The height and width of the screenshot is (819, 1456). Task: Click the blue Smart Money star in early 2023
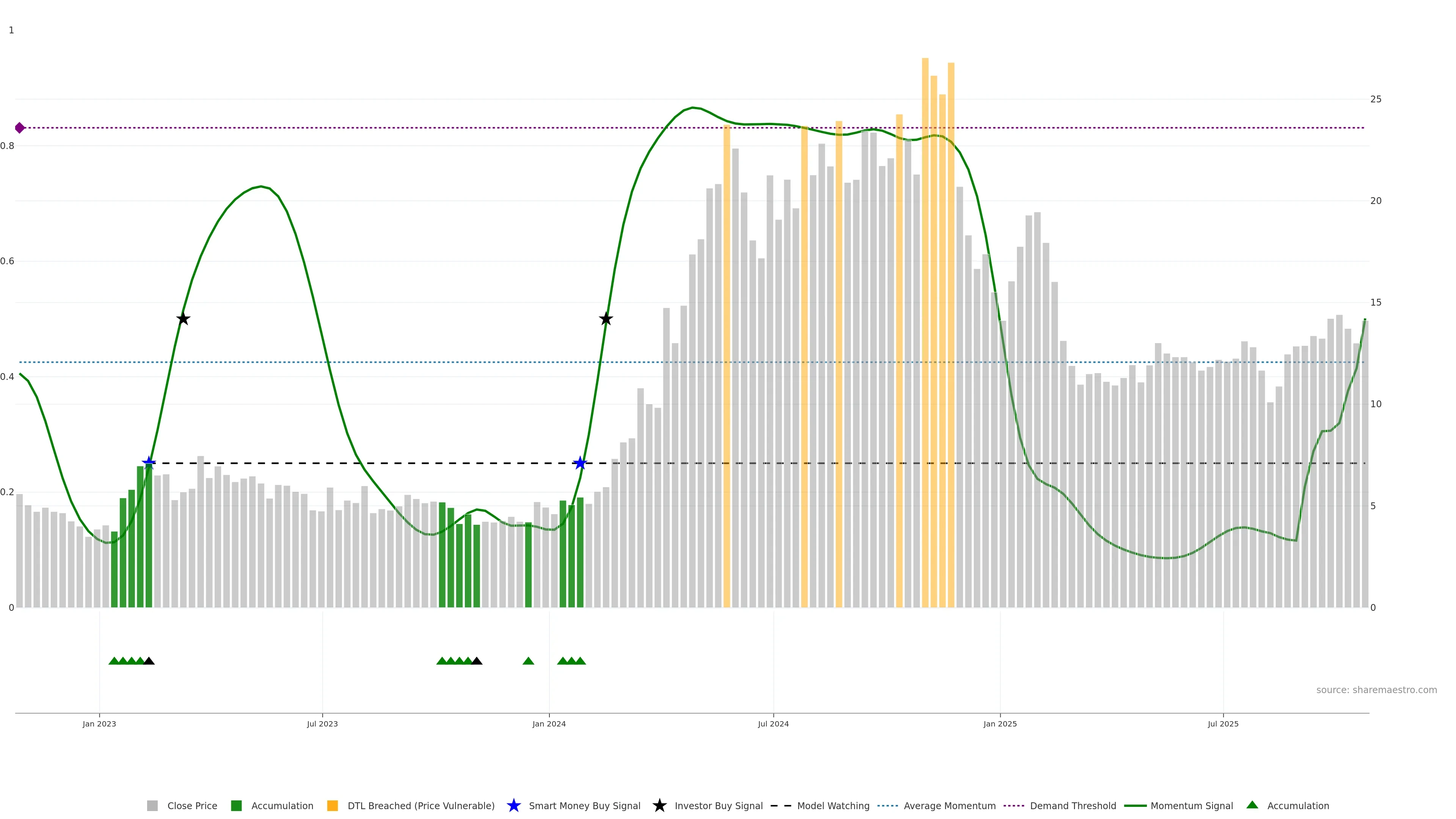click(149, 463)
